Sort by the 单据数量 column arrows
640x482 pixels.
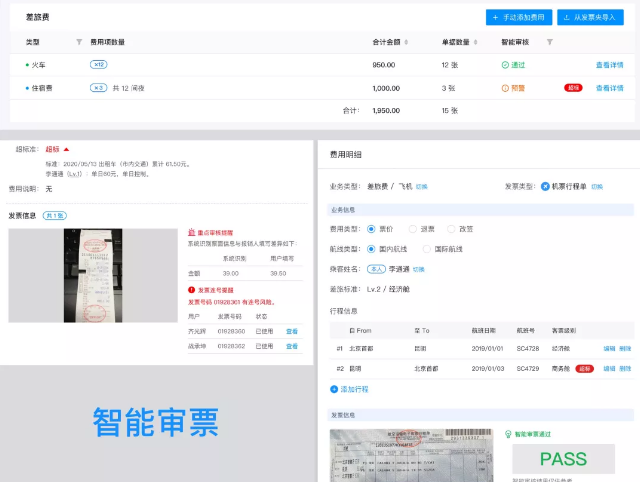click(x=476, y=42)
